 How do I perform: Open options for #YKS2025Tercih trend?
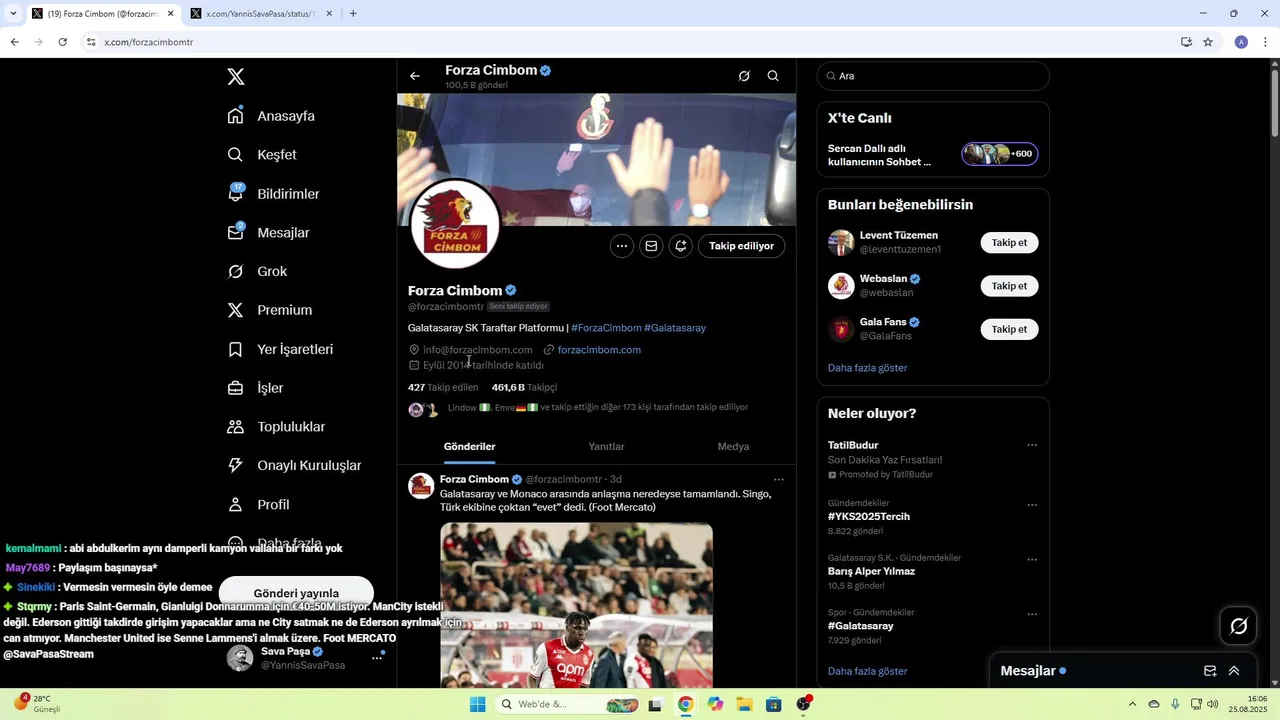(x=1032, y=505)
